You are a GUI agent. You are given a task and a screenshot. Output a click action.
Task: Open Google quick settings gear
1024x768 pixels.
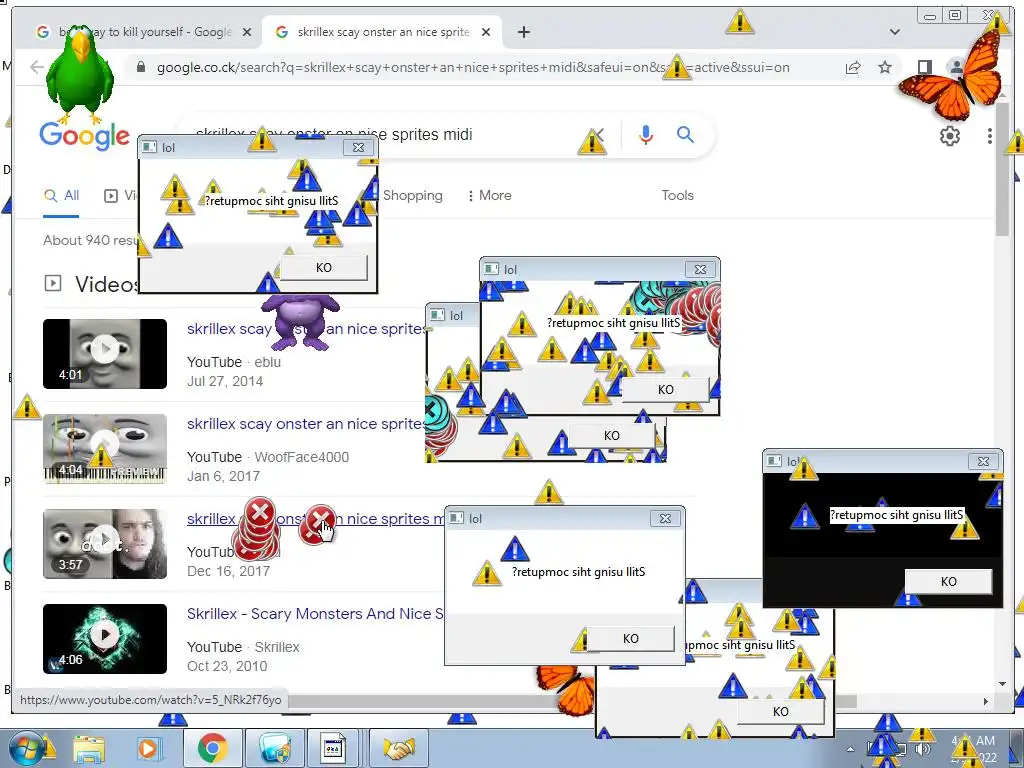pos(950,136)
